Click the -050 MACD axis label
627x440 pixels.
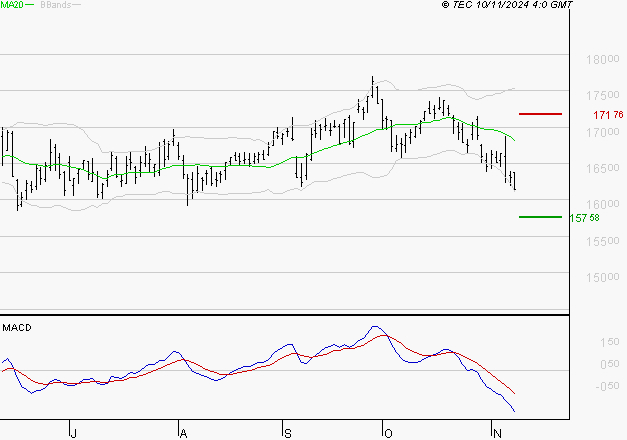607,386
